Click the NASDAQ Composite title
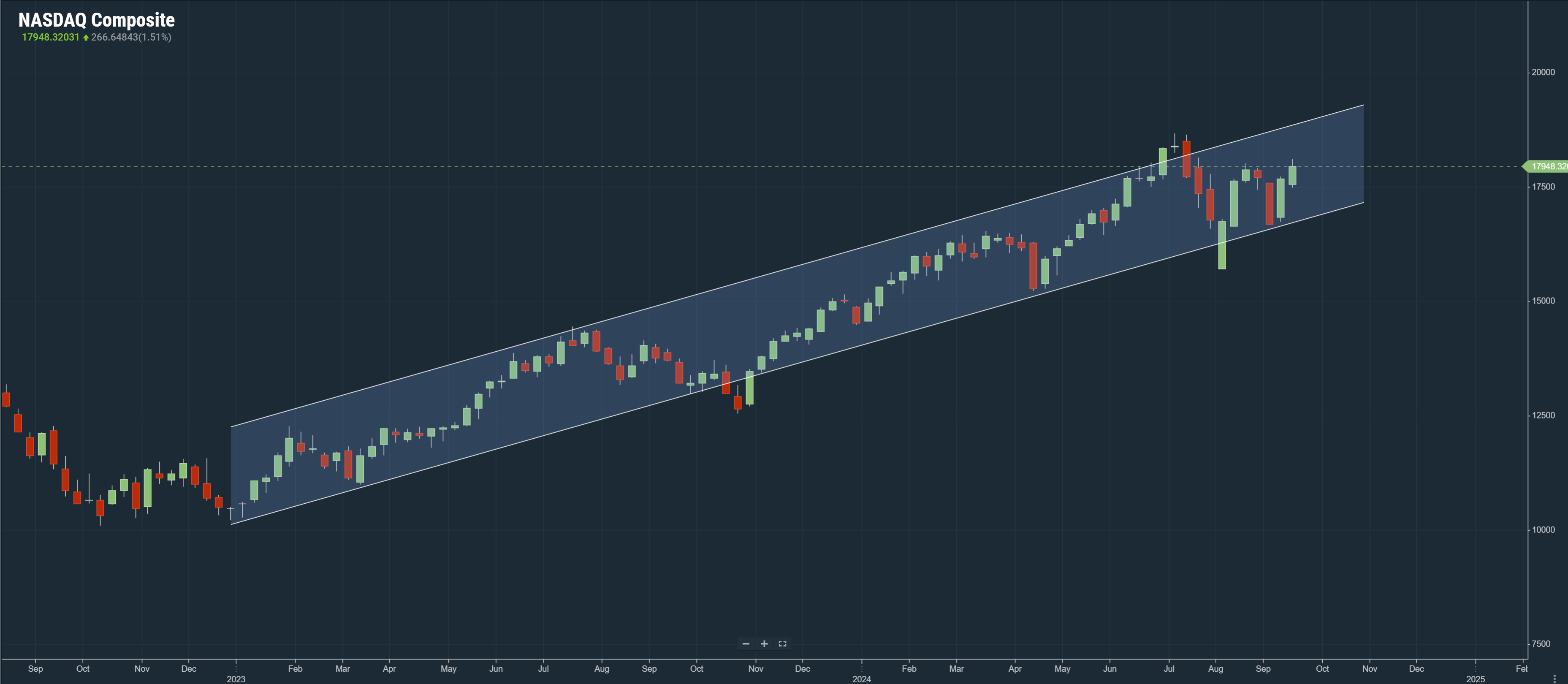Image resolution: width=1568 pixels, height=684 pixels. point(96,20)
